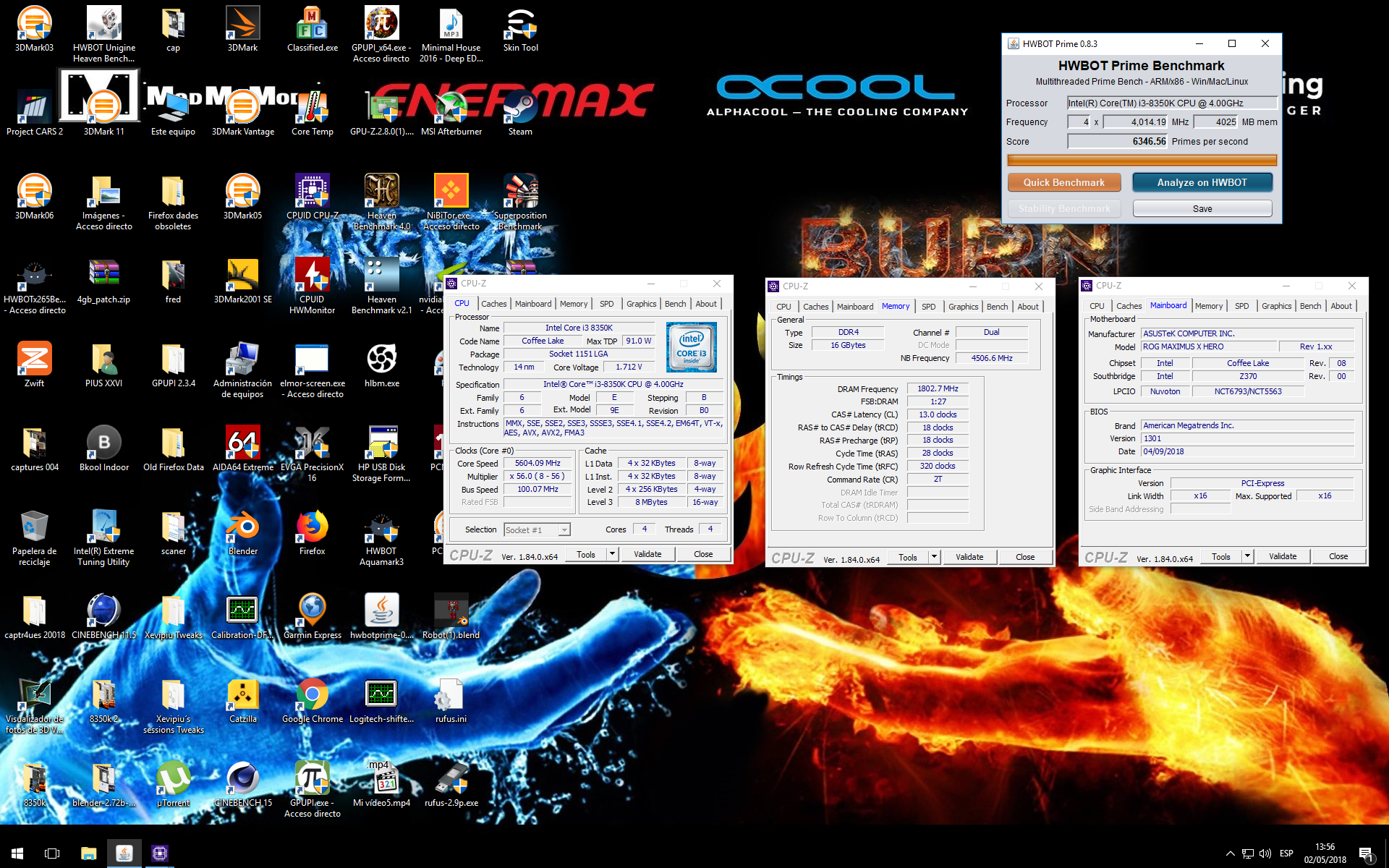The image size is (1389, 868).
Task: Select Graphics tab in Memory window
Action: [963, 307]
